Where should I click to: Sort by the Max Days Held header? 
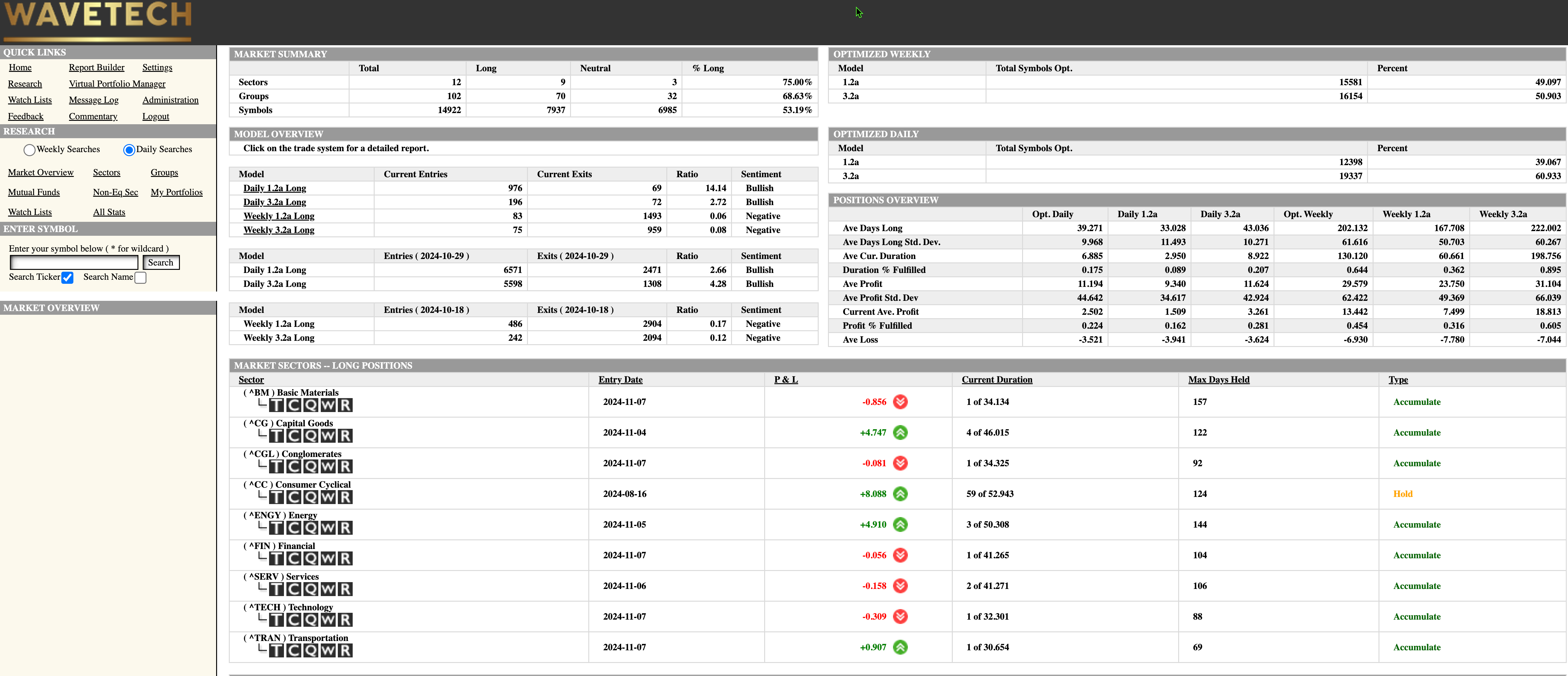click(x=1218, y=380)
